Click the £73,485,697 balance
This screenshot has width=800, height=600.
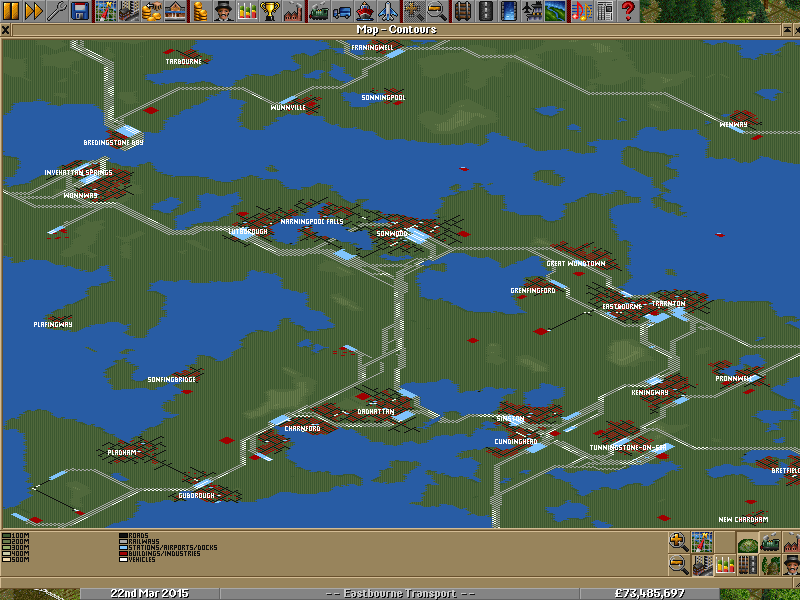[x=649, y=593]
